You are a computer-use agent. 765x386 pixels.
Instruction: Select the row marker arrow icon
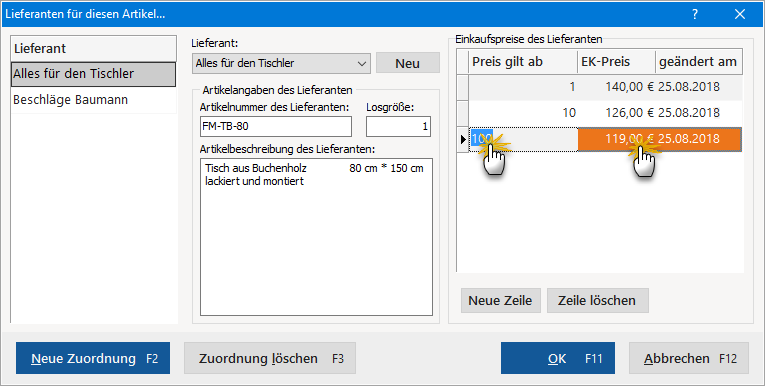(x=463, y=140)
